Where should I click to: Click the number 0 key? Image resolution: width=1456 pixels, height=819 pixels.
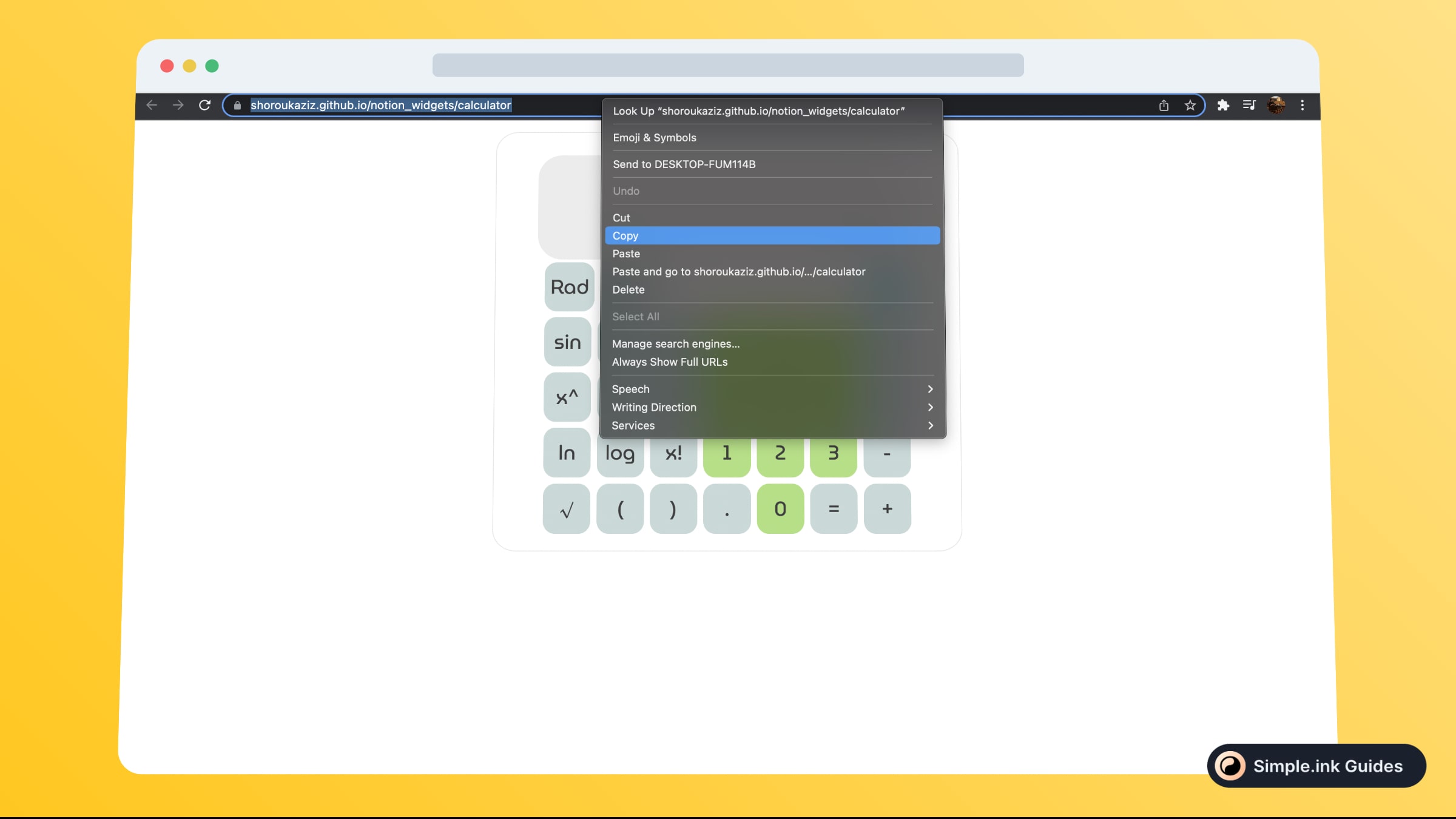[x=780, y=508]
